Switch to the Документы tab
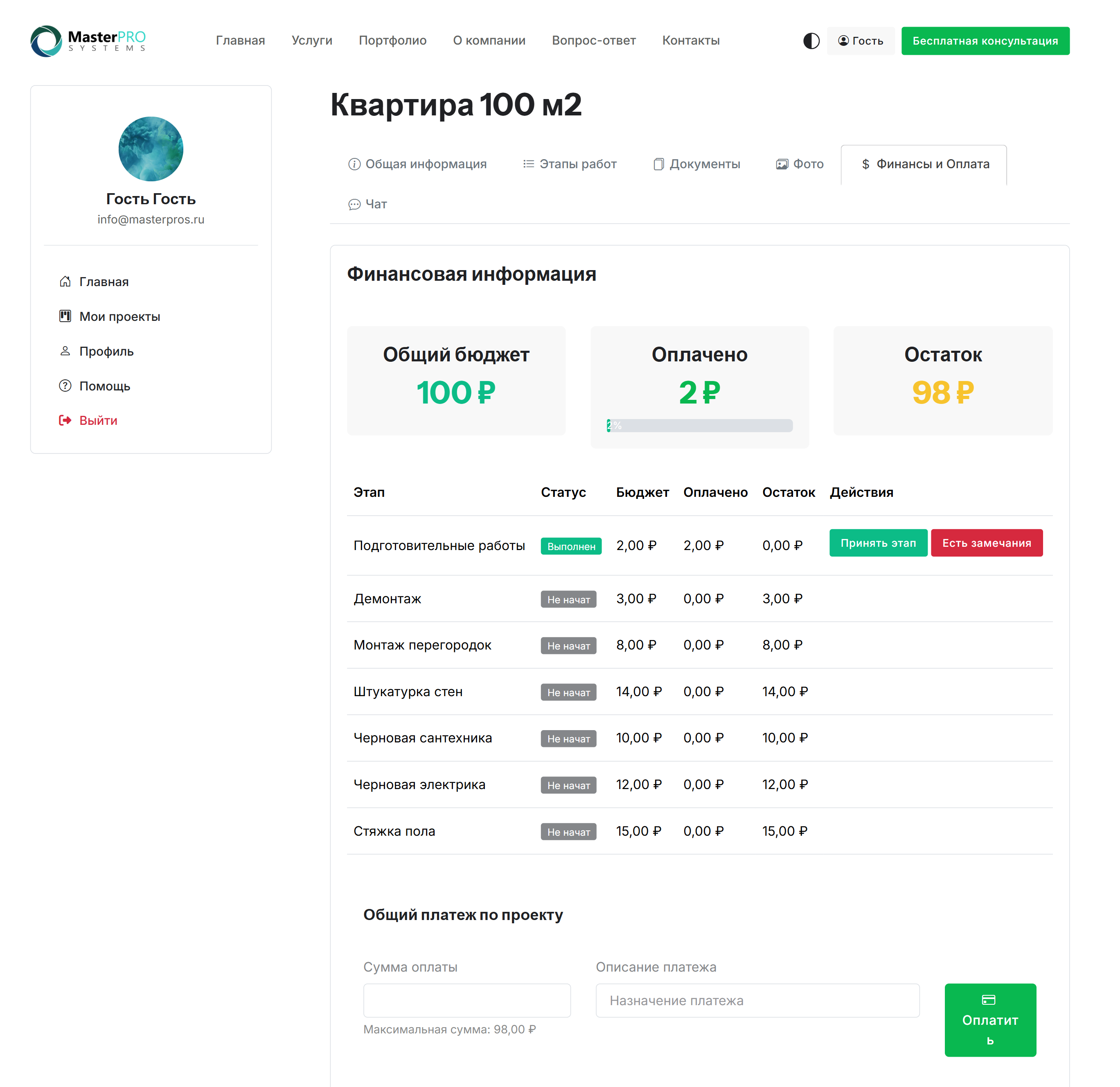Screen dimensions: 1120x1087 tap(696, 164)
